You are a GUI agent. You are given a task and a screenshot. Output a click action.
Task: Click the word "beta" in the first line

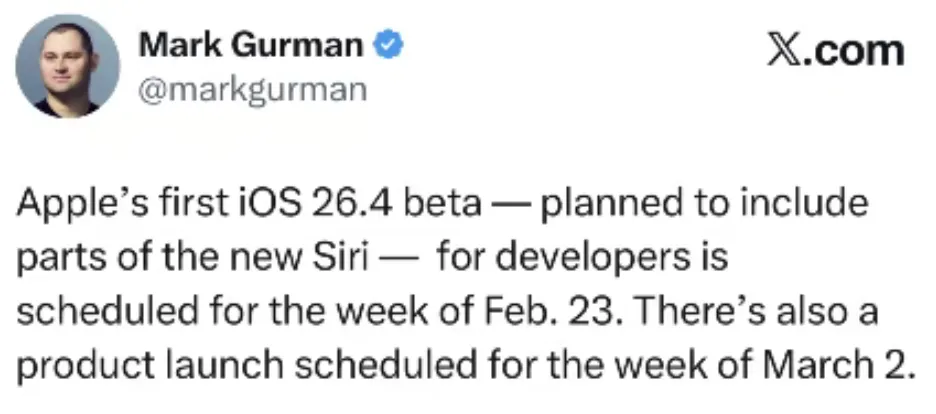pyautogui.click(x=442, y=204)
